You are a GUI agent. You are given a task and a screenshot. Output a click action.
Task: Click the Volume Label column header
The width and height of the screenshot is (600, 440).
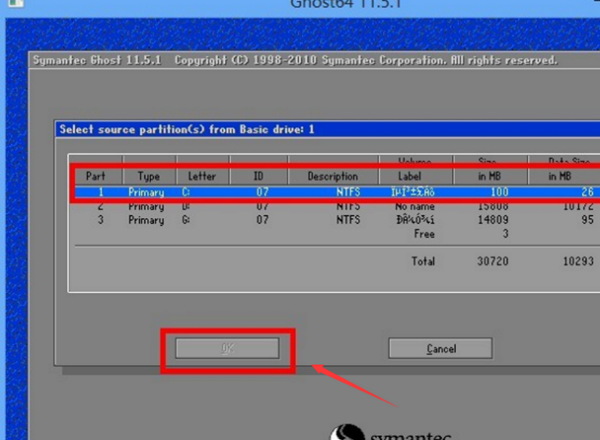click(416, 170)
